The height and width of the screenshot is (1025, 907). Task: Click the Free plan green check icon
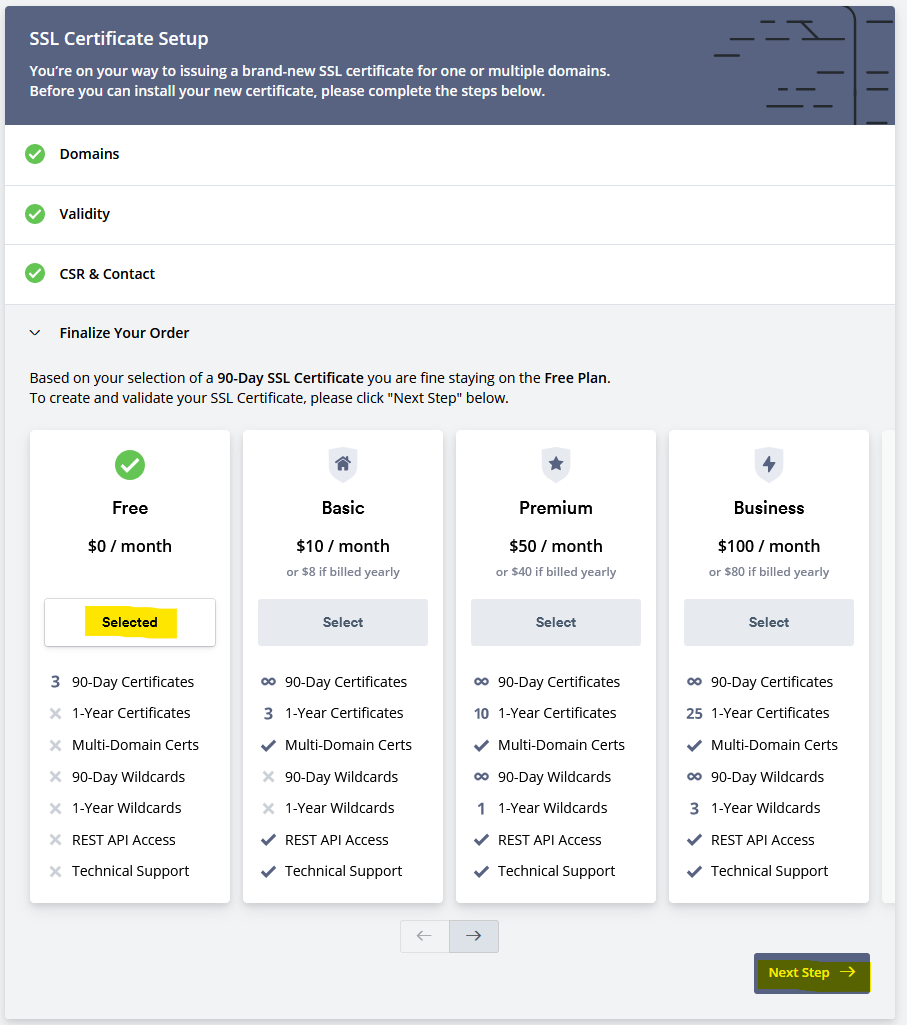pos(130,465)
